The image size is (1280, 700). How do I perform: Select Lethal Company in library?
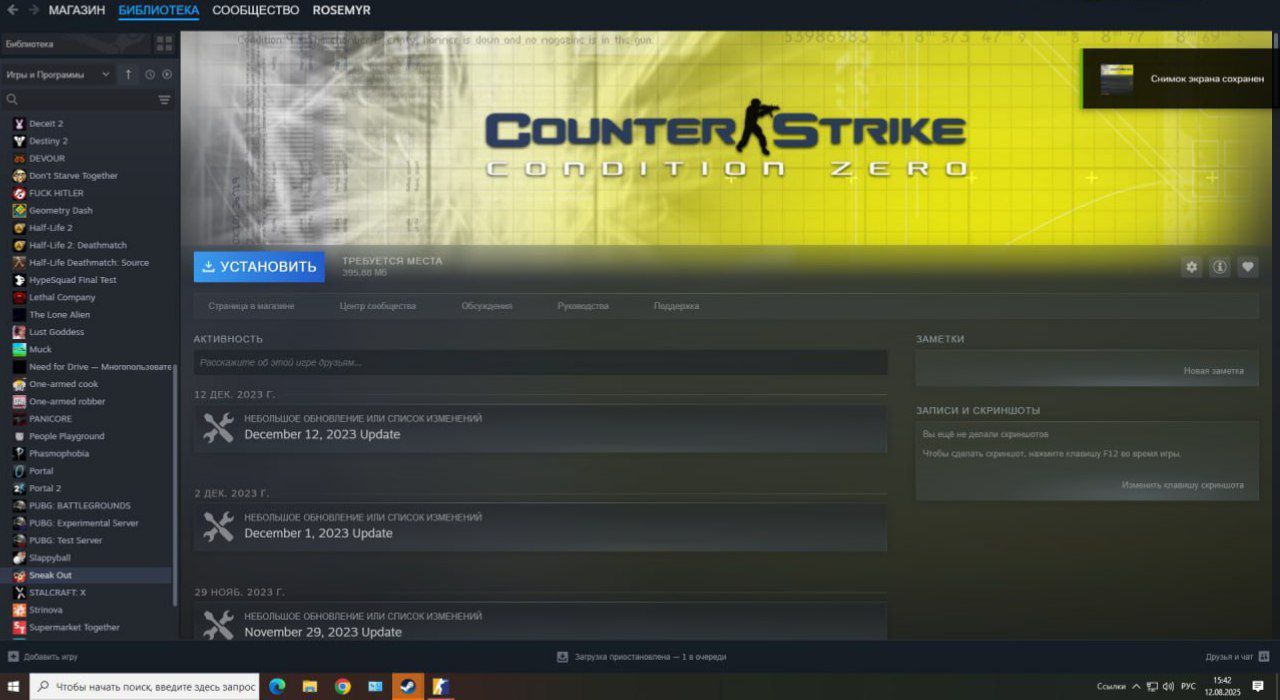[x=88, y=297]
